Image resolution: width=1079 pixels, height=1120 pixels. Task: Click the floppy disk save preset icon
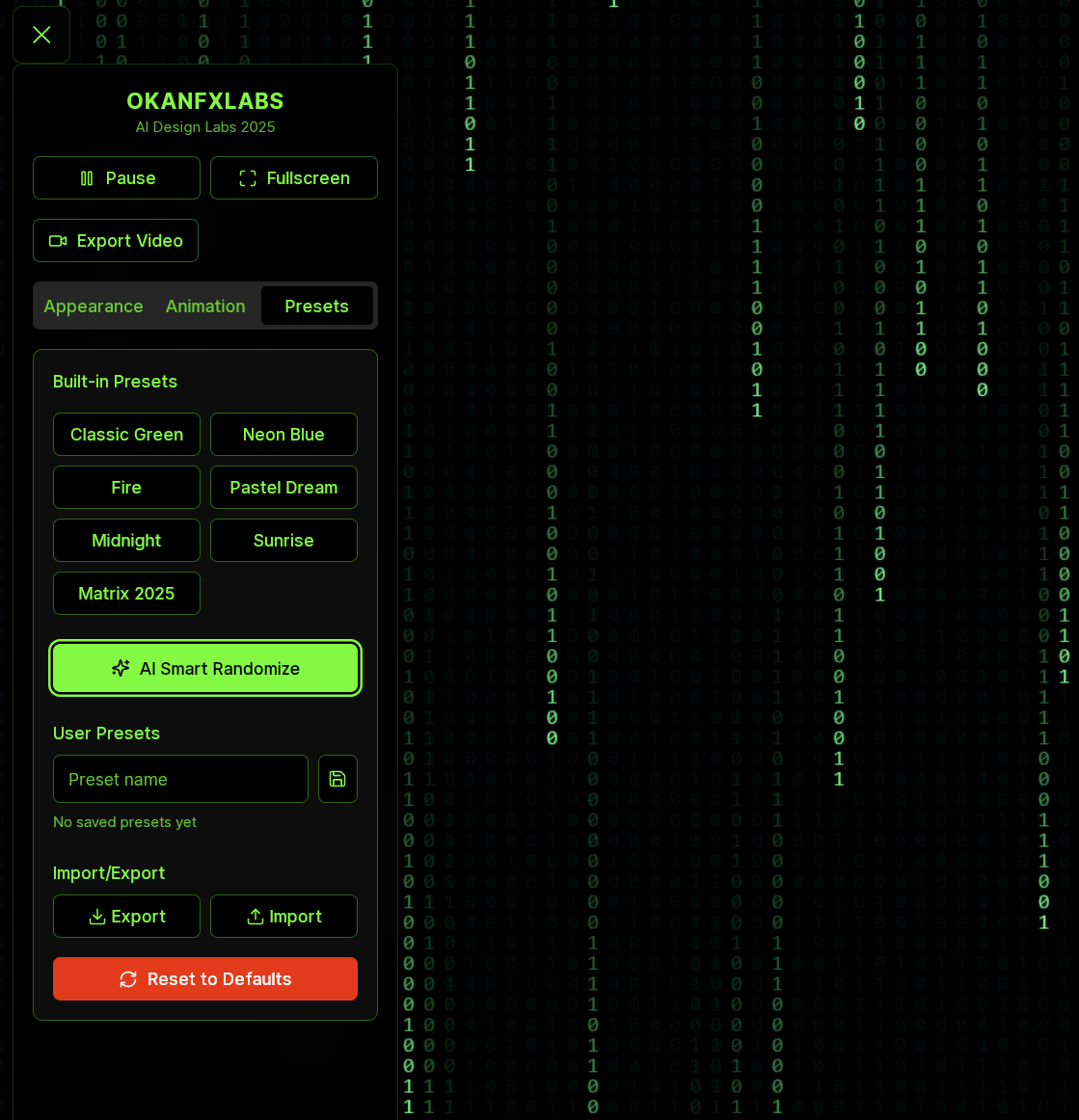point(337,779)
